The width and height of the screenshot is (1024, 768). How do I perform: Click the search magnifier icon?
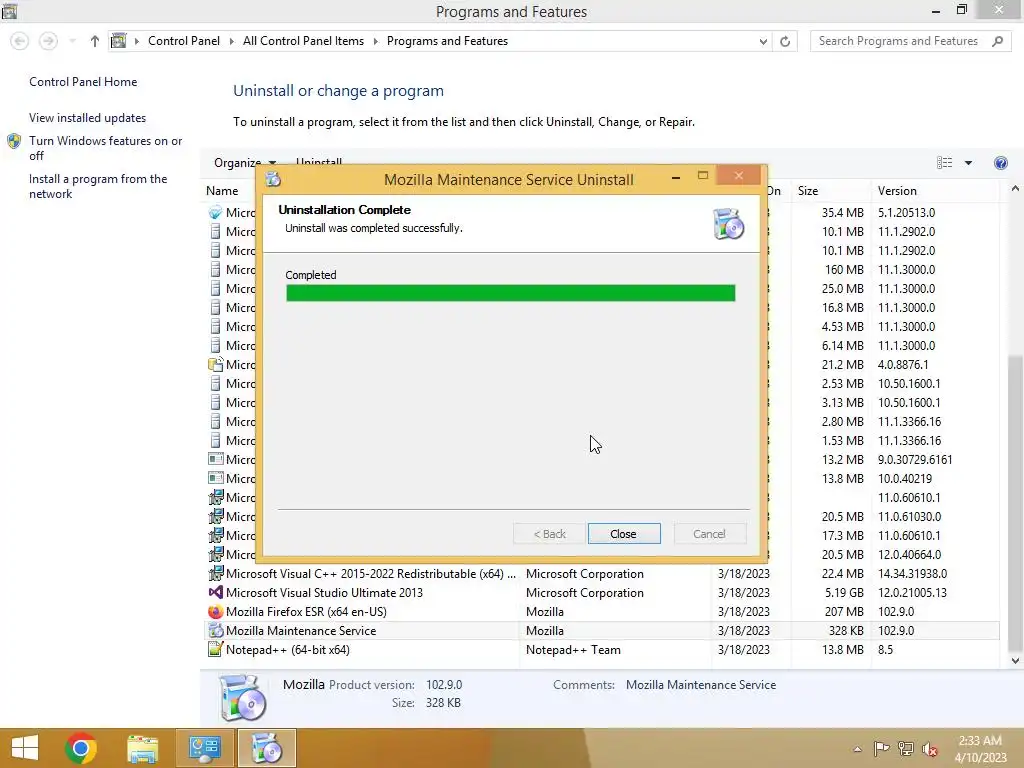(x=997, y=41)
